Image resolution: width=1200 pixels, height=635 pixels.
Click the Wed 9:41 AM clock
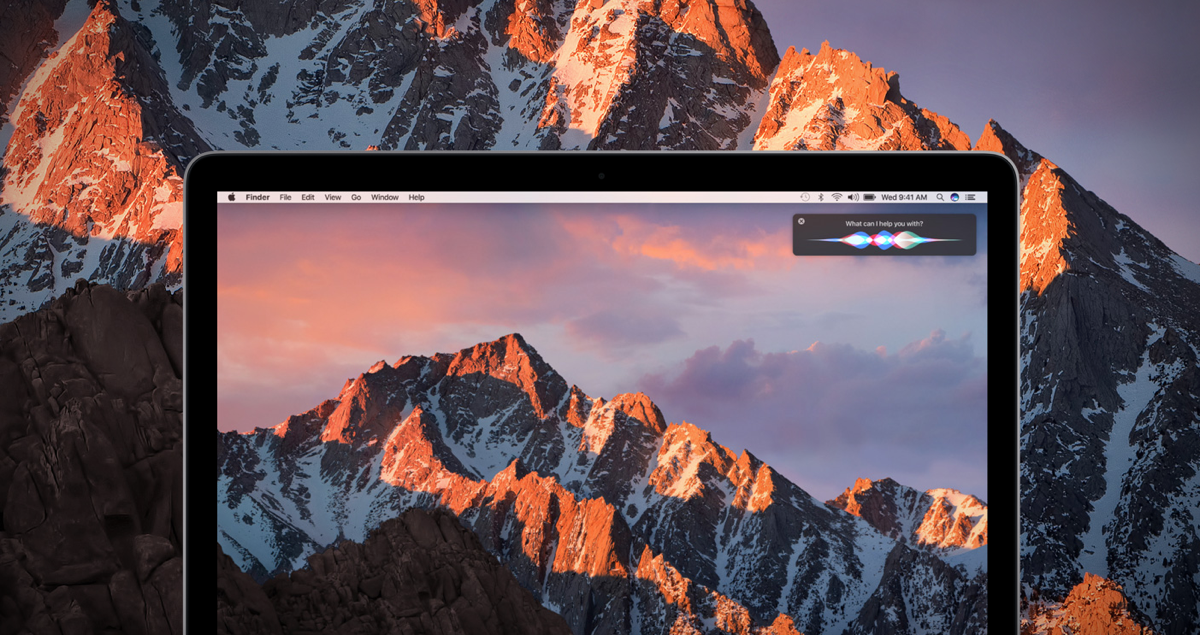tap(904, 197)
